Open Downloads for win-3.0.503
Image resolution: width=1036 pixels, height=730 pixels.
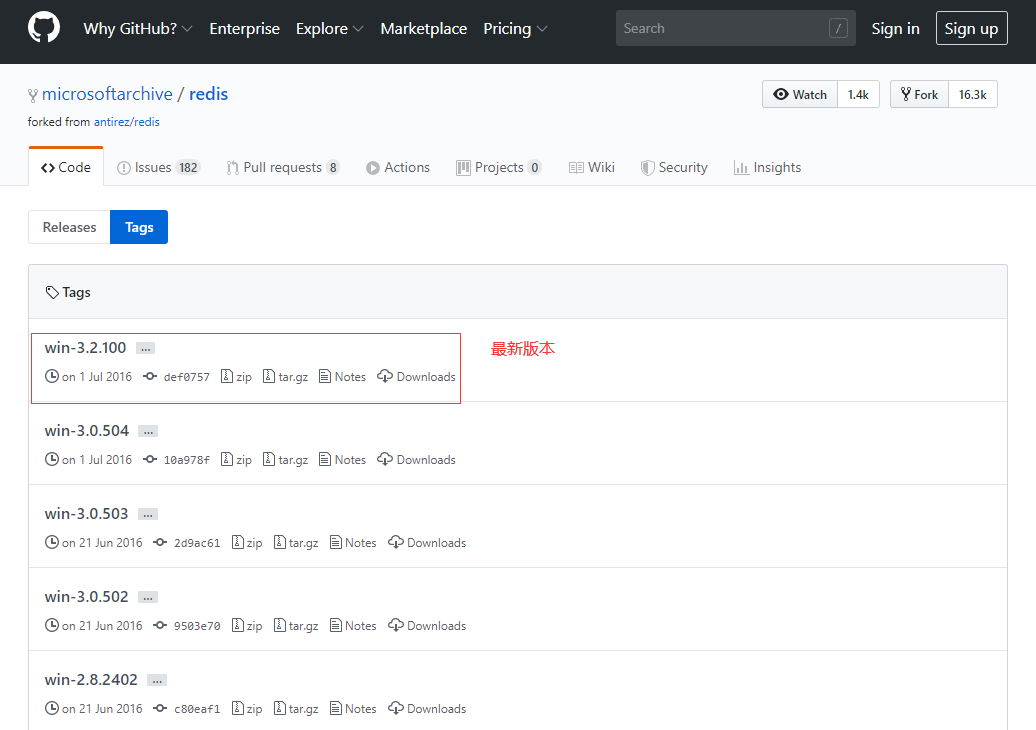(427, 542)
